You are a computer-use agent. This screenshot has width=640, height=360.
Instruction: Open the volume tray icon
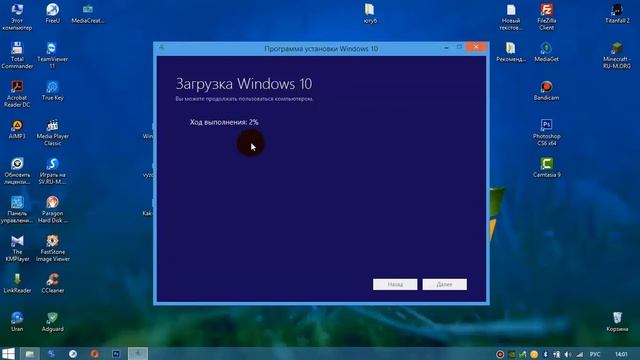(x=568, y=354)
